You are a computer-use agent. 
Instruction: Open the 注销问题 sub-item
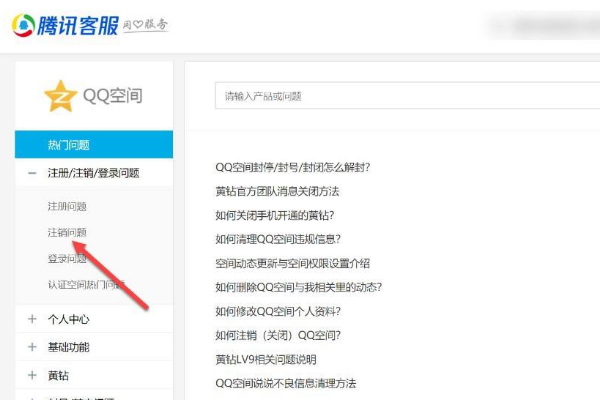(67, 232)
